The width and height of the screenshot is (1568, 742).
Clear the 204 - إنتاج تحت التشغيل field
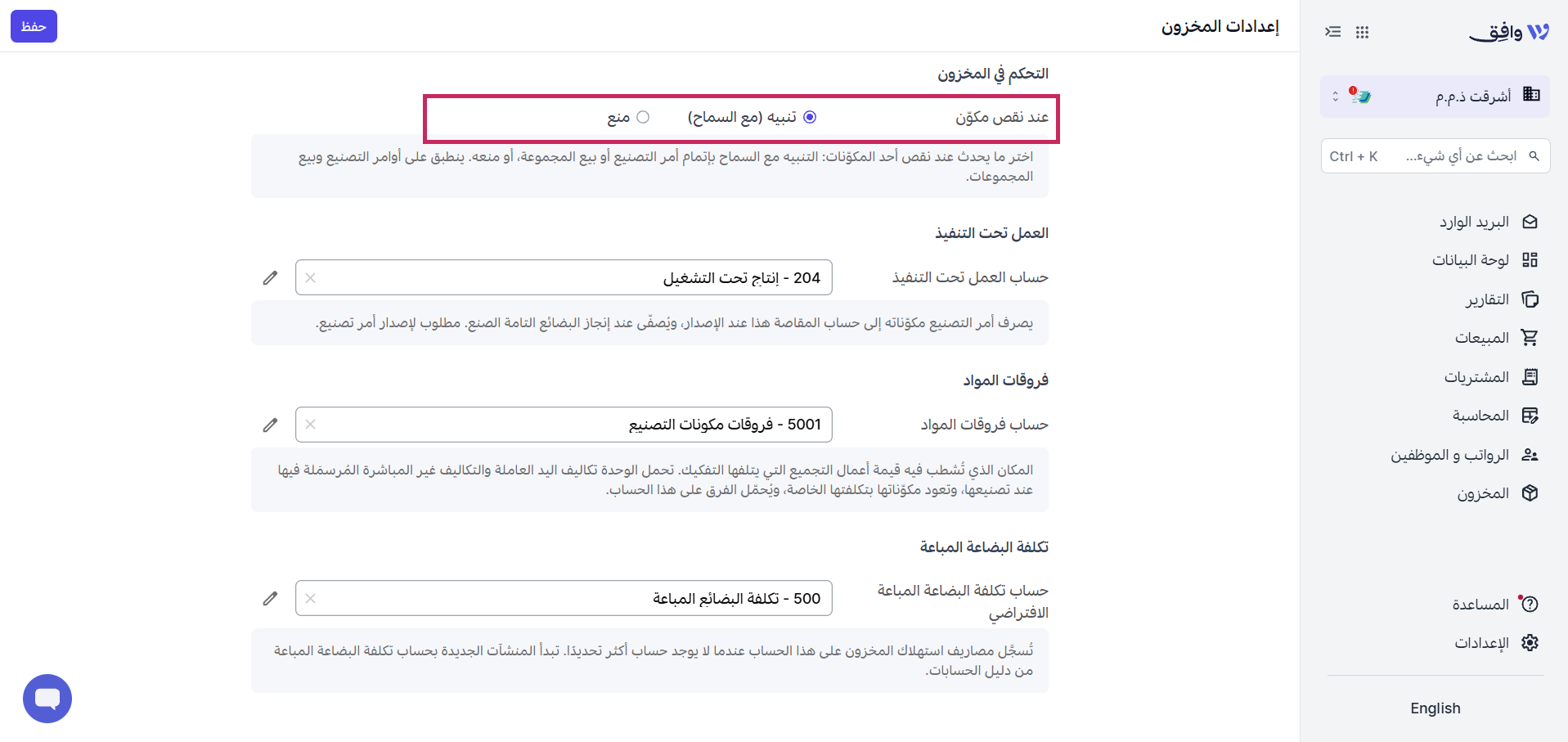coord(311,278)
